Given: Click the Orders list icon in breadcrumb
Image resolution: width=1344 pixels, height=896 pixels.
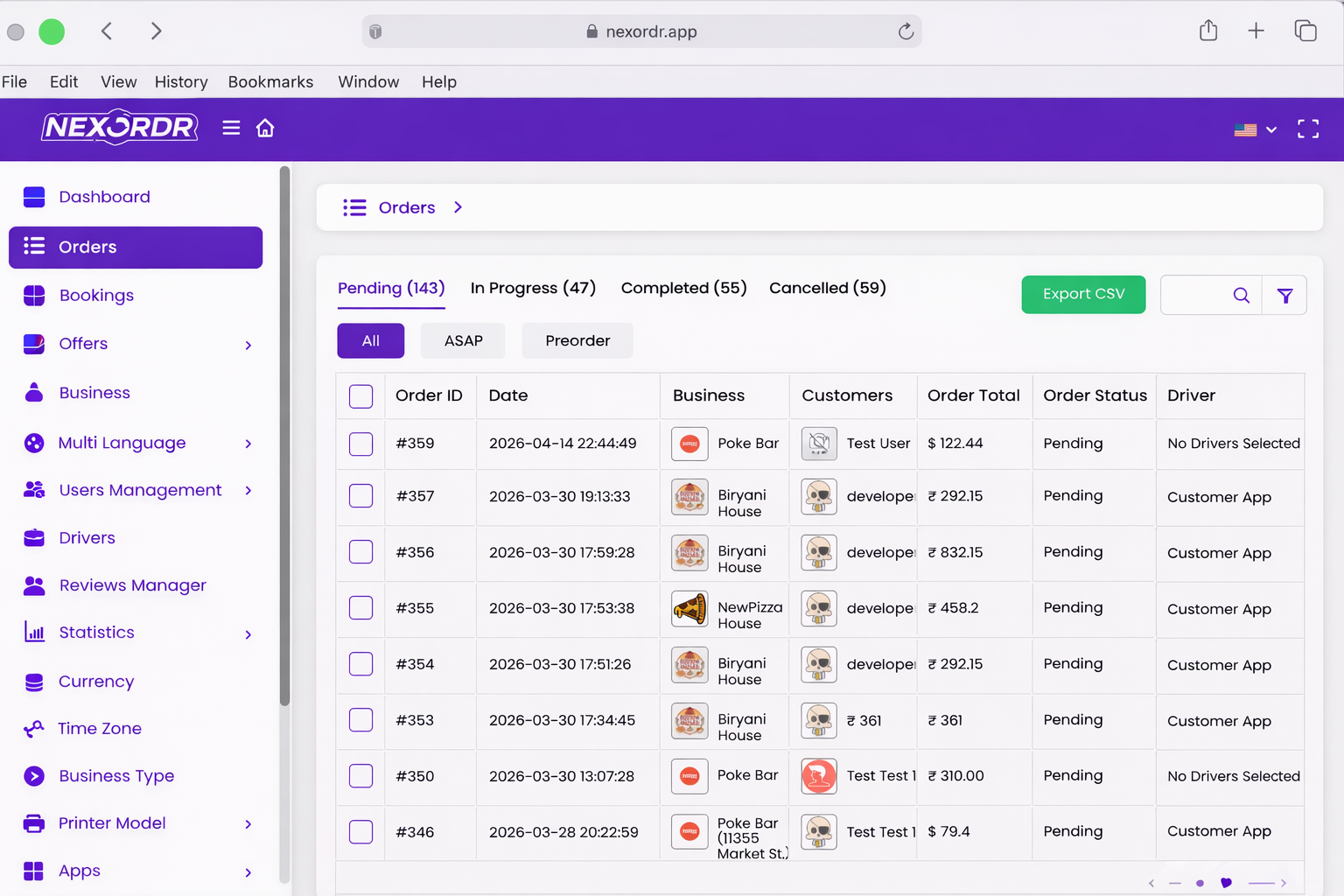Looking at the screenshot, I should tap(354, 207).
